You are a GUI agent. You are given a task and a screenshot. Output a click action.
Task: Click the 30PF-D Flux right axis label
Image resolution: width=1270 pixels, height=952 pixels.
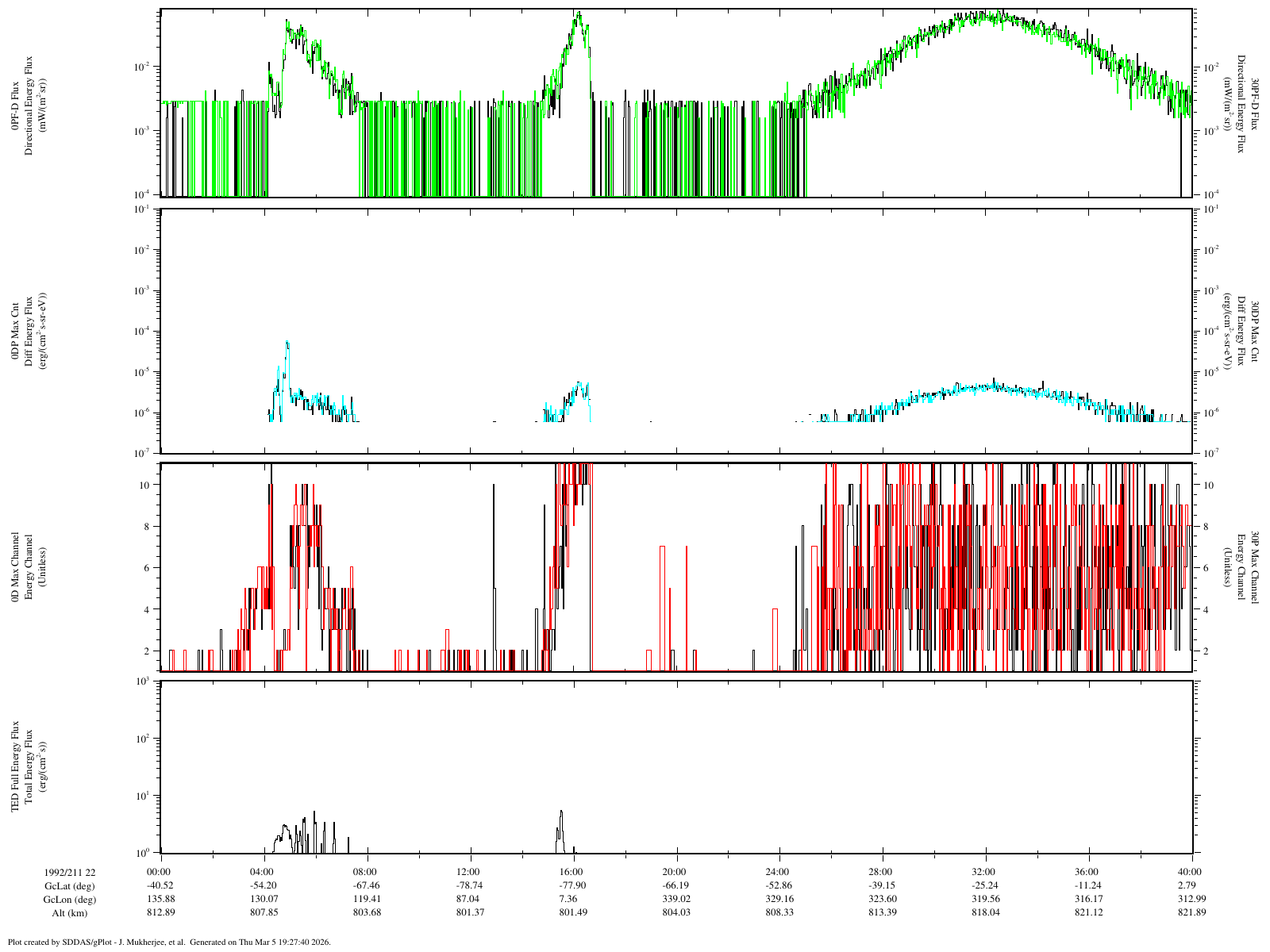point(1254,105)
